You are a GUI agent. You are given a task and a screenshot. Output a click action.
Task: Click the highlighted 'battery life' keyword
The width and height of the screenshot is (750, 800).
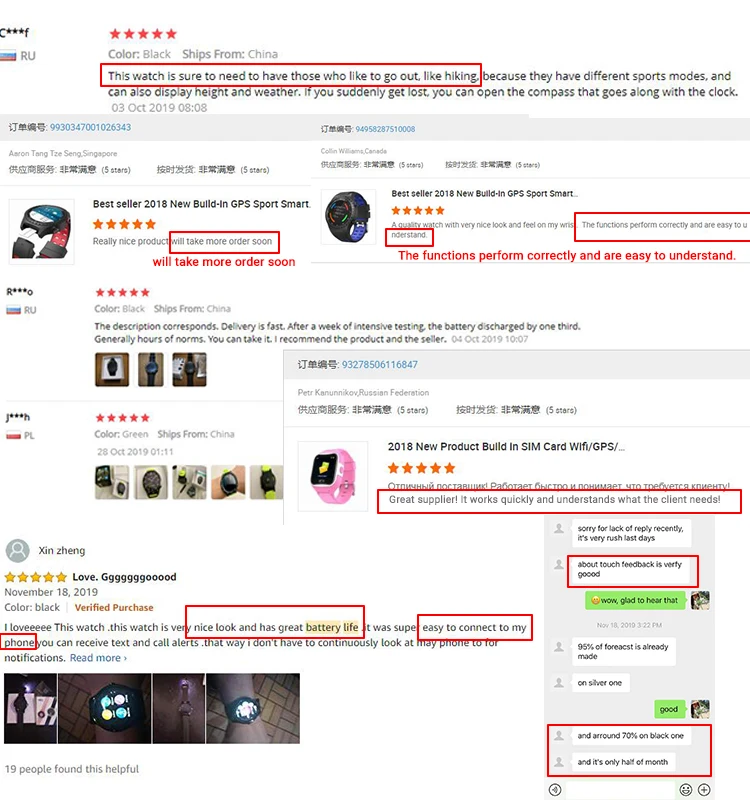coord(332,627)
